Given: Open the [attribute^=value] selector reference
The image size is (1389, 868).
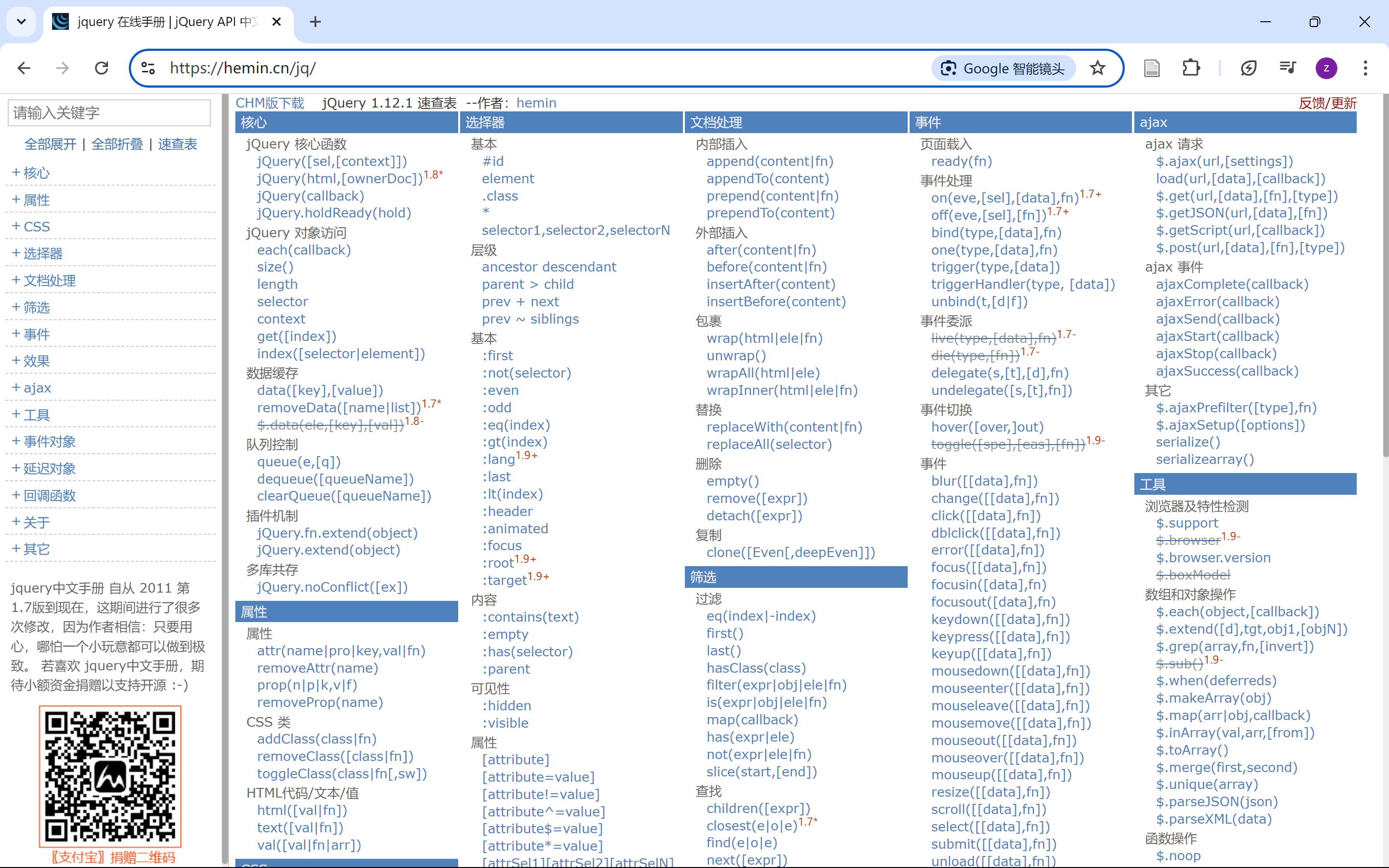Looking at the screenshot, I should pyautogui.click(x=544, y=812).
